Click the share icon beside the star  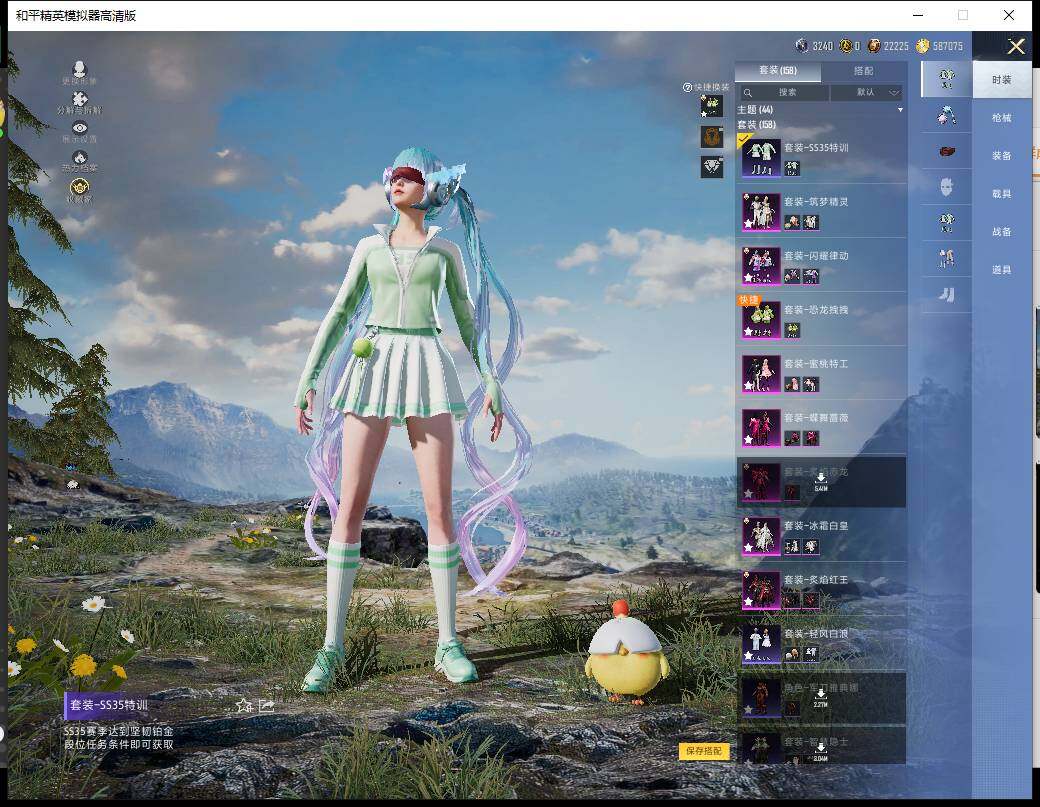267,705
